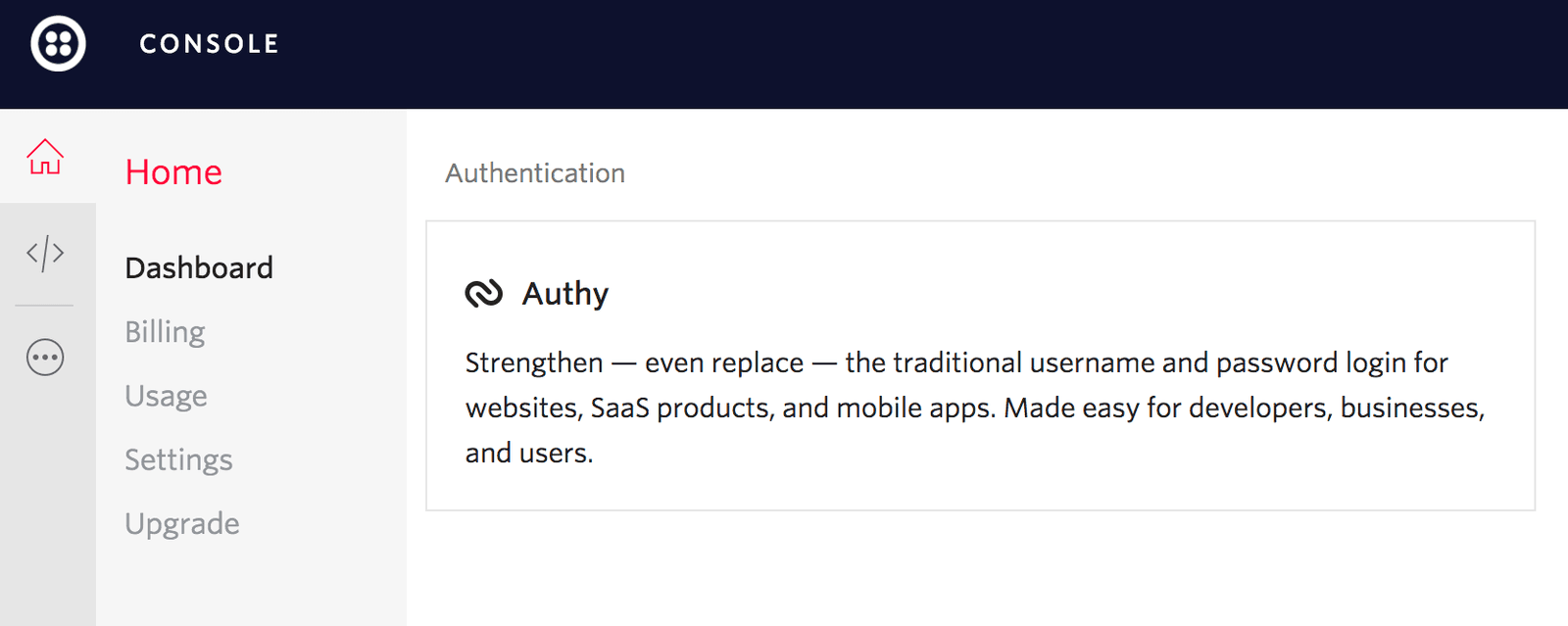Viewport: 1568px width, 626px height.
Task: Click the divider line below the code icon
Action: point(44,306)
